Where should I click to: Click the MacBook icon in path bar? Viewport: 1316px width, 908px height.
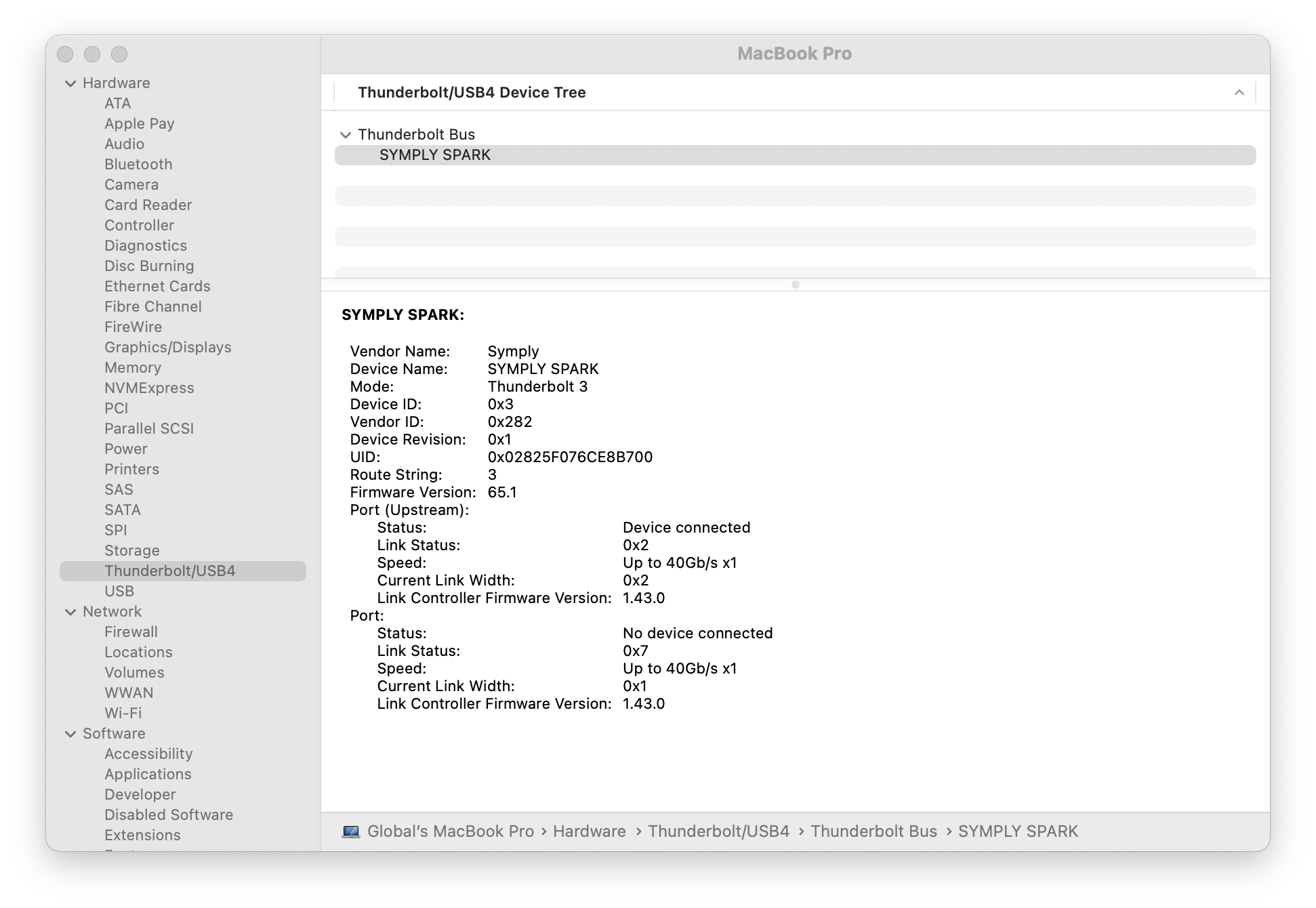[351, 831]
